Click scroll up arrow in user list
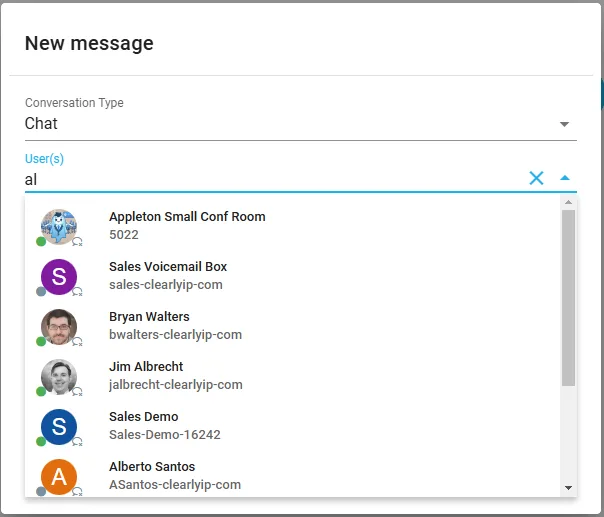The height and width of the screenshot is (517, 604). [x=568, y=202]
